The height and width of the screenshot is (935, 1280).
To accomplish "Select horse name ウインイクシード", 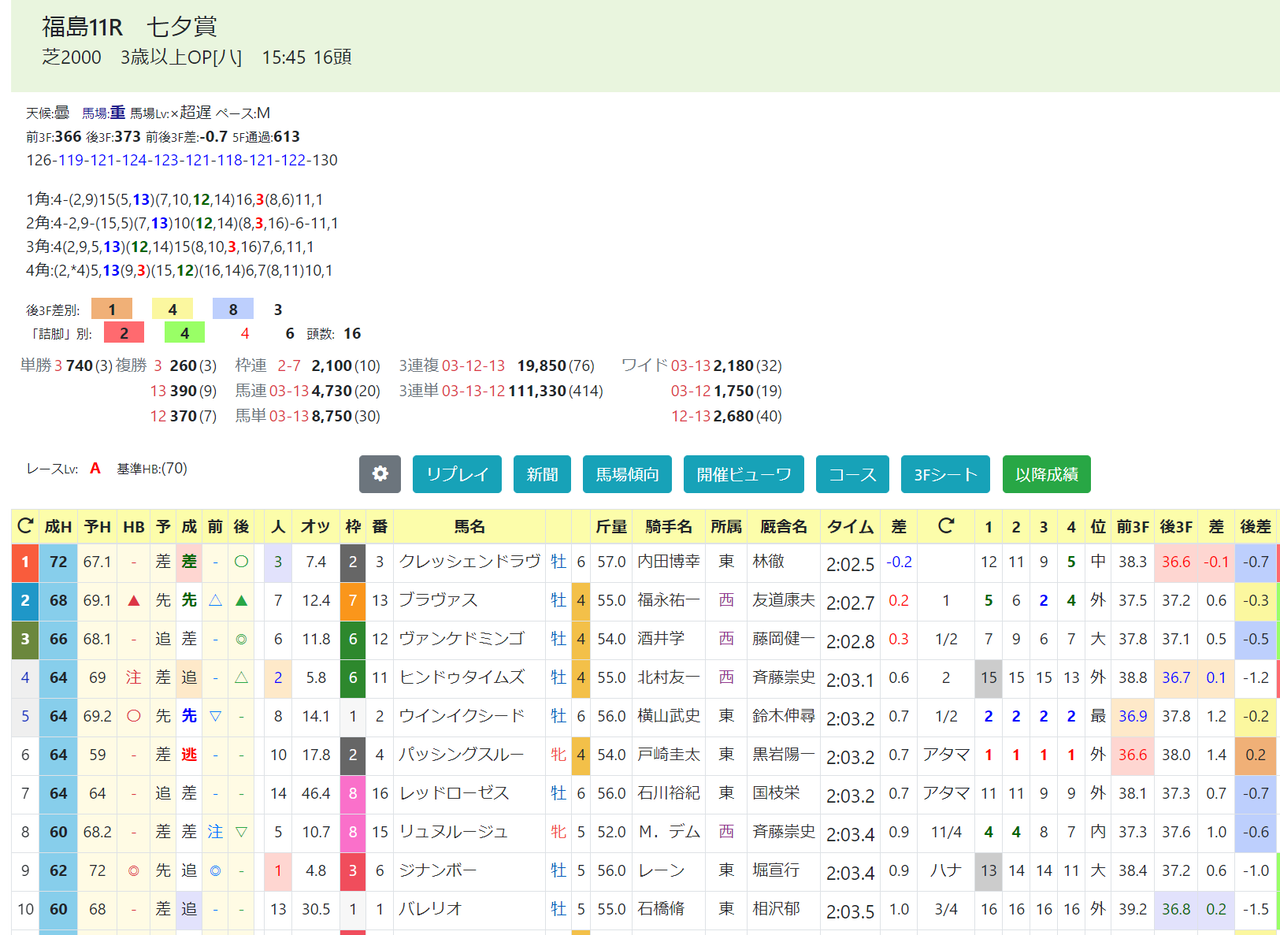I will 461,716.
